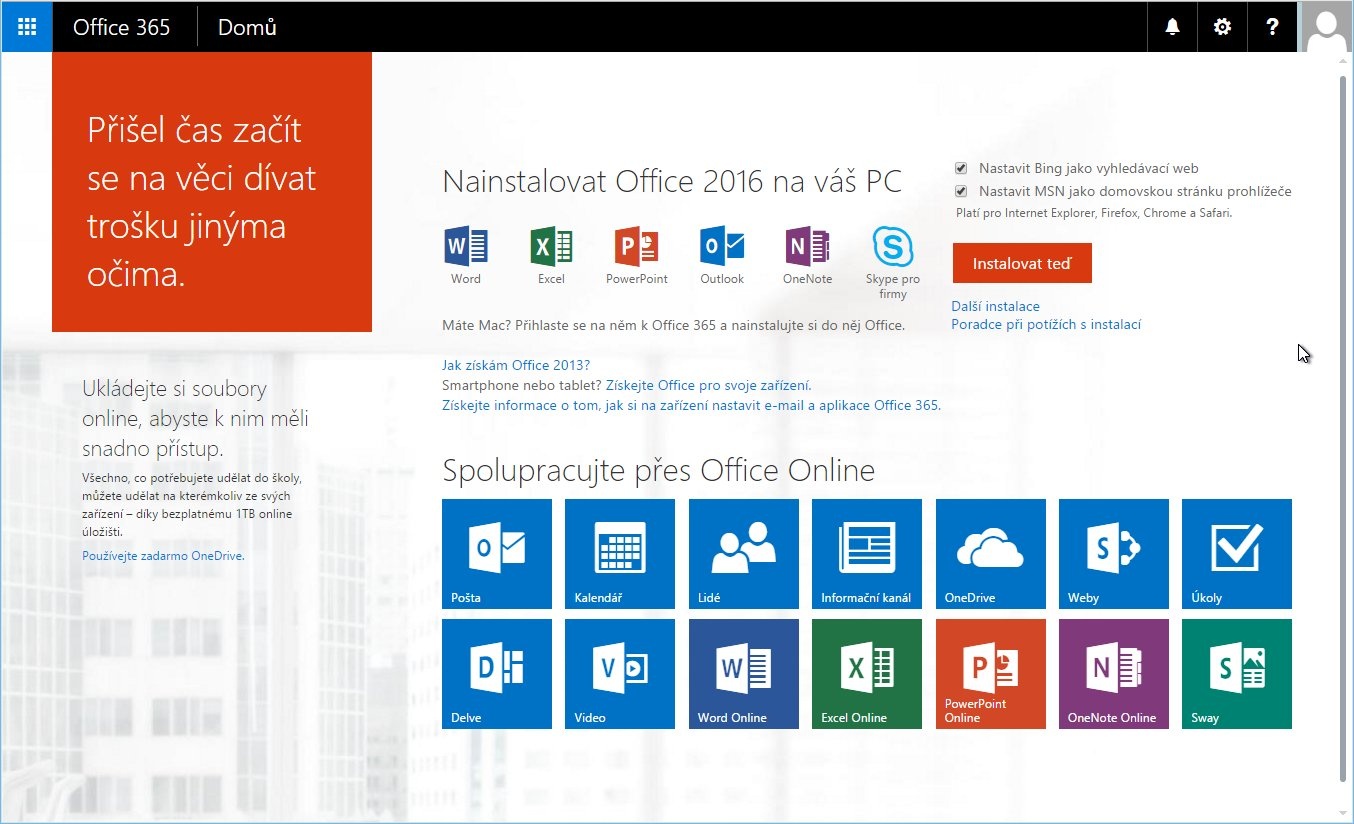
Task: Click the Domů header item
Action: pyautogui.click(x=247, y=27)
